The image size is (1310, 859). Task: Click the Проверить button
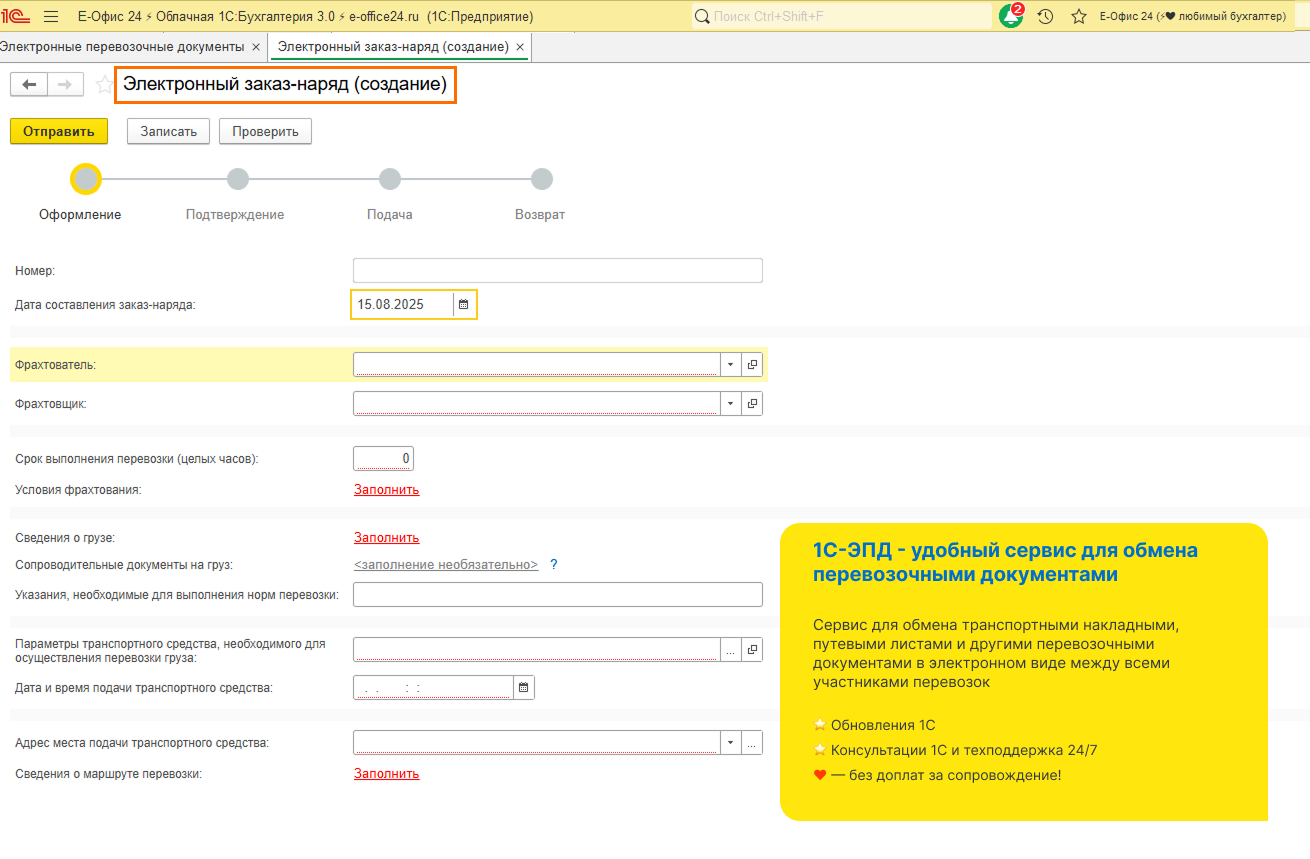[265, 132]
